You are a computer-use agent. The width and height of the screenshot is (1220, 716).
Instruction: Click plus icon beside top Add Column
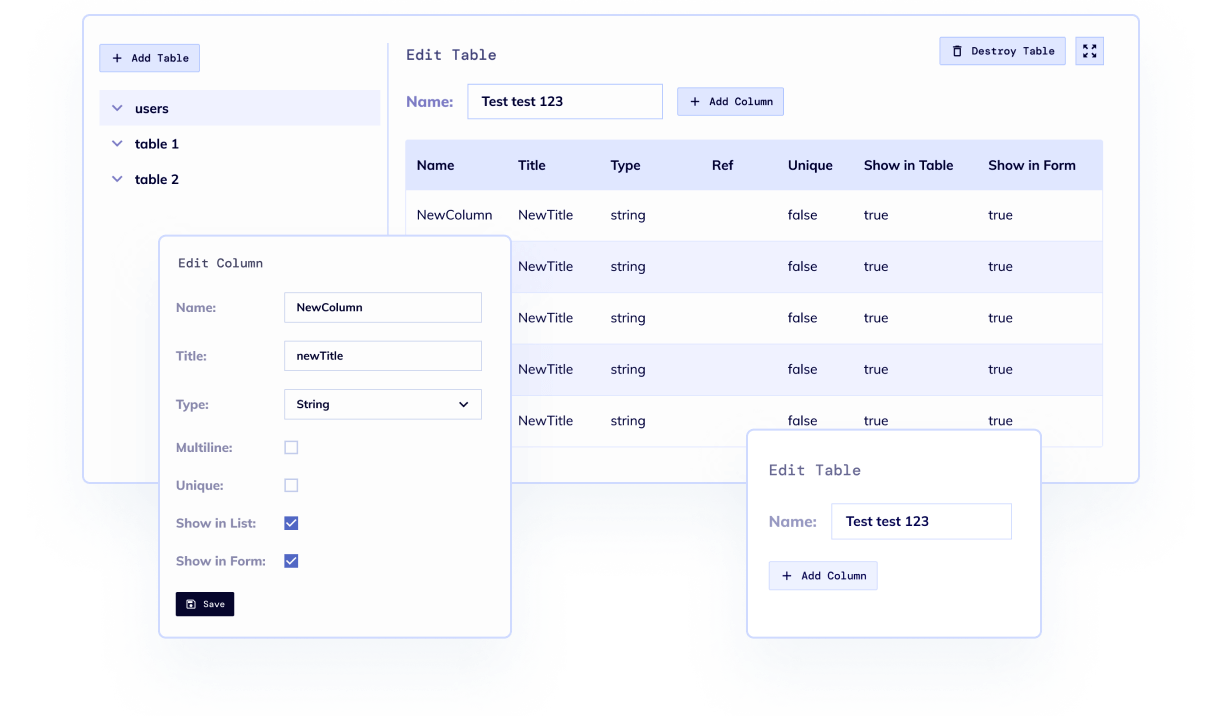[x=695, y=102]
